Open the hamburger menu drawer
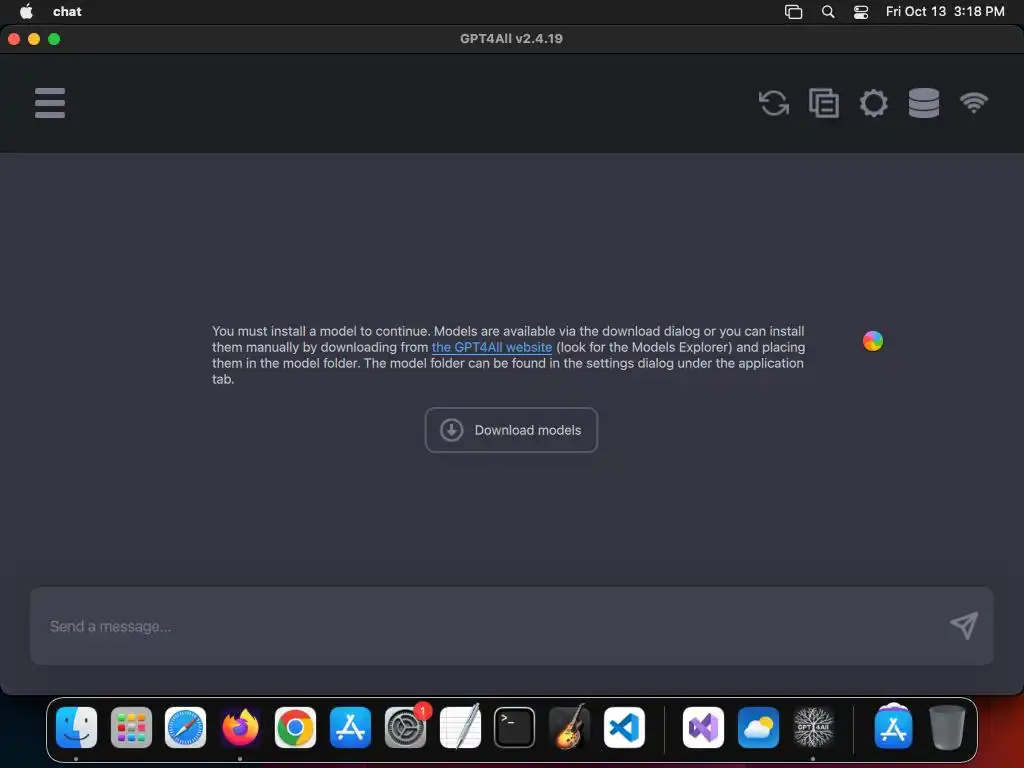 pyautogui.click(x=50, y=103)
